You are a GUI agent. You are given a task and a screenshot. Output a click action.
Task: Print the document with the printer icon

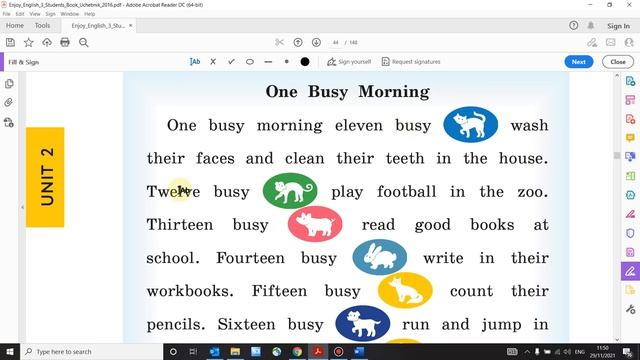pos(65,42)
